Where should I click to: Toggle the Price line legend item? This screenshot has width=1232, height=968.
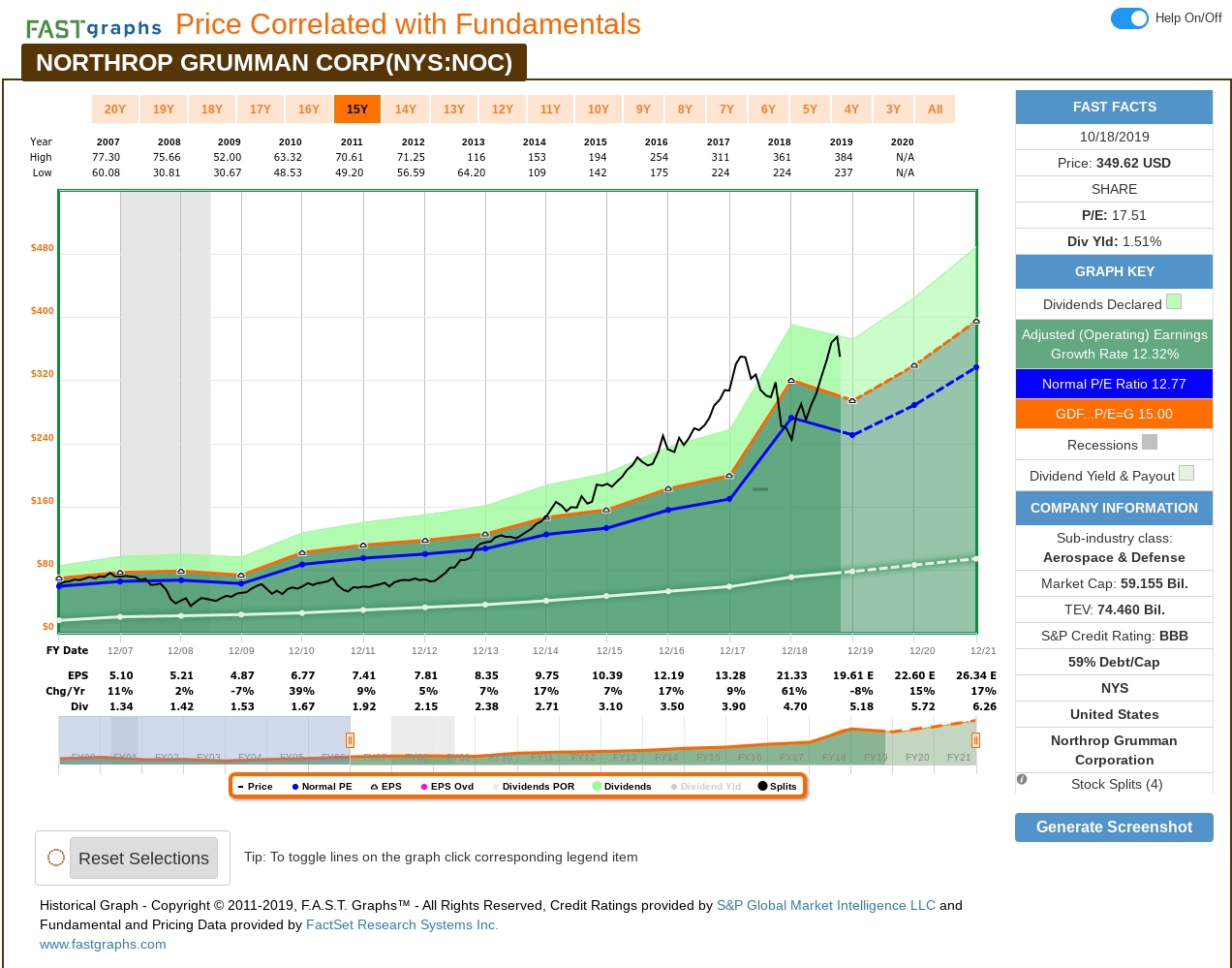point(256,787)
